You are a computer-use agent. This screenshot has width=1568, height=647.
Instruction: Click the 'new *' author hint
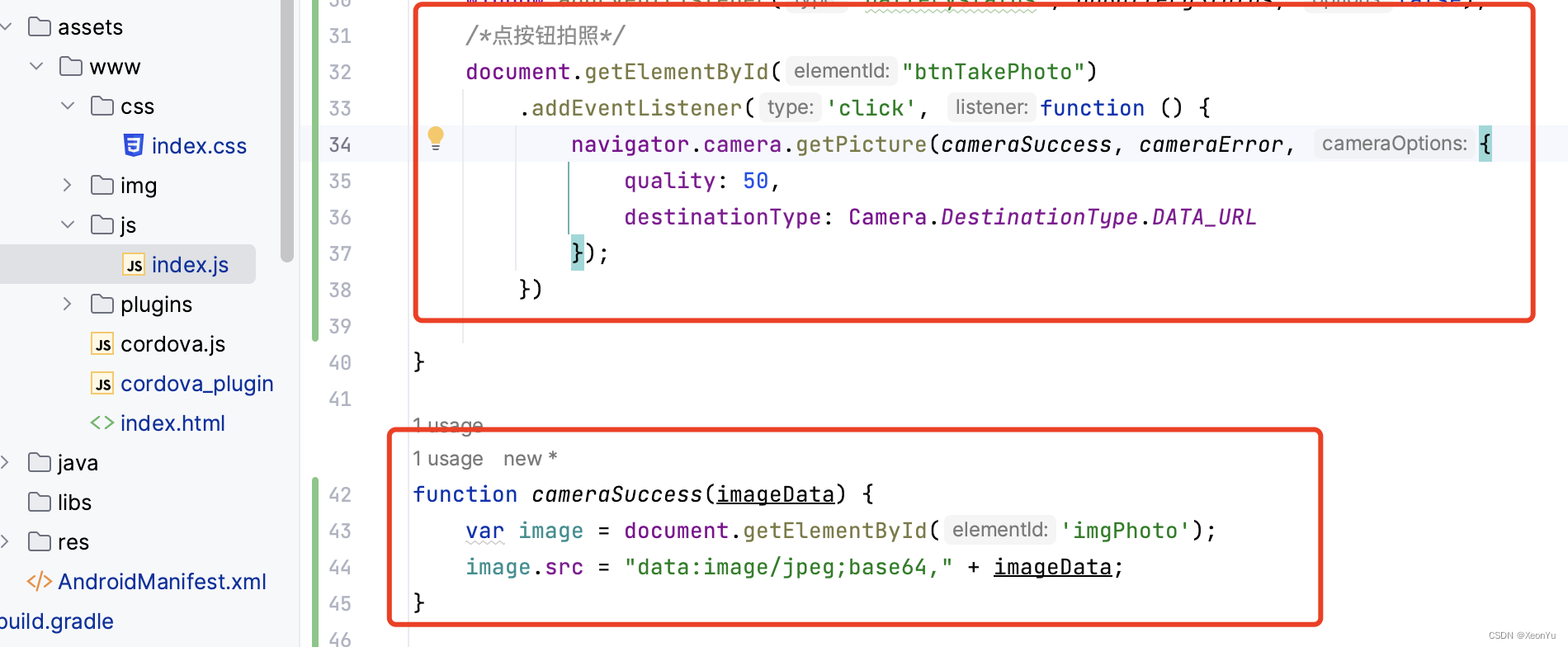point(531,459)
